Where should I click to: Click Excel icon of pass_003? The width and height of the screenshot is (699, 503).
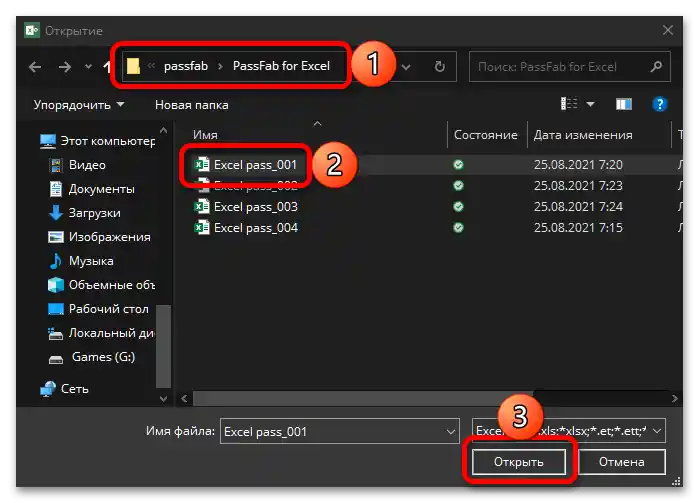(x=201, y=206)
